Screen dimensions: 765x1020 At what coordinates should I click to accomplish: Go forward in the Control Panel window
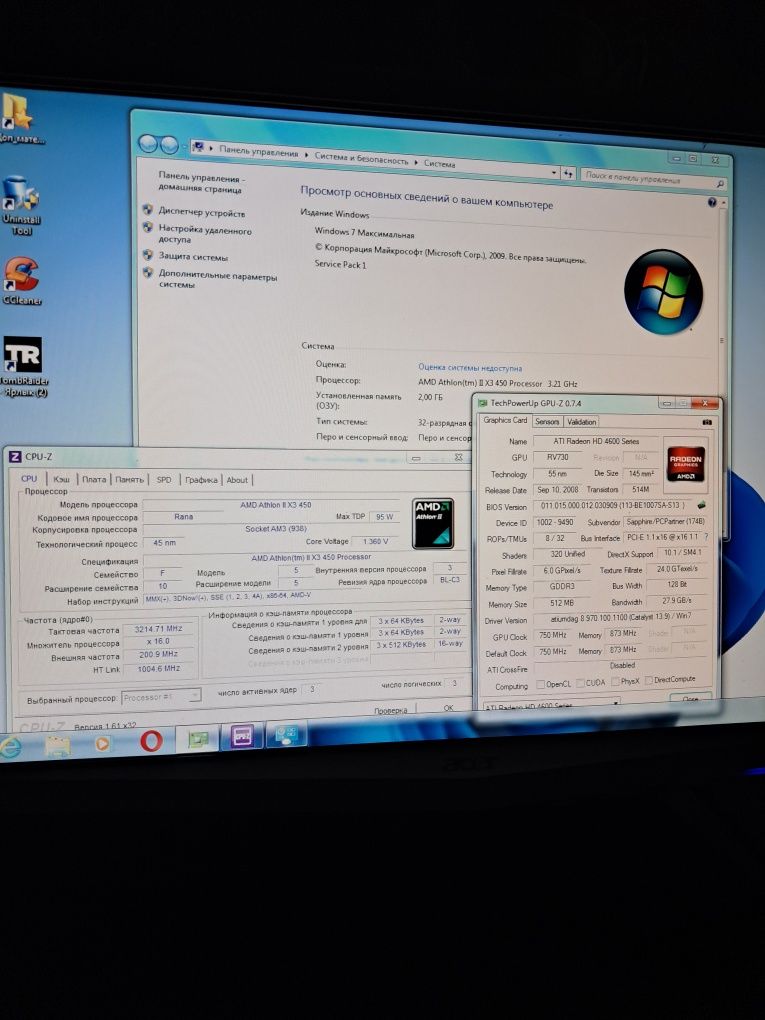point(169,145)
